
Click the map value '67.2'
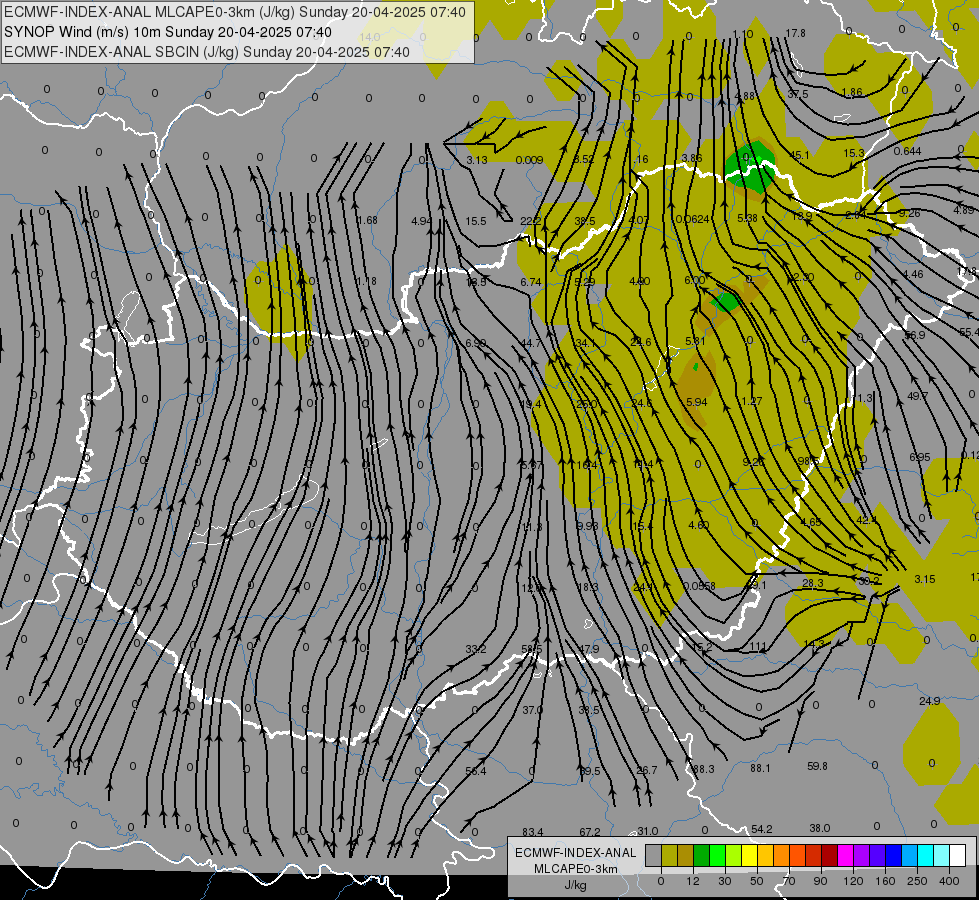pos(589,832)
